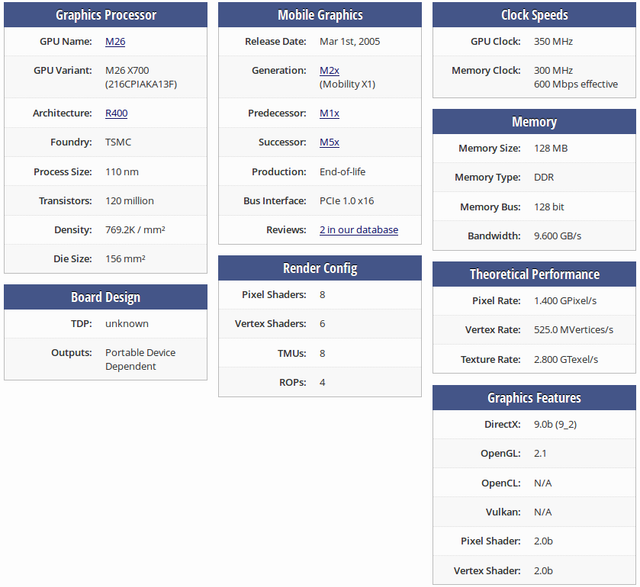Click the 'Vertex Shader:' label
640x587 pixels.
487,571
